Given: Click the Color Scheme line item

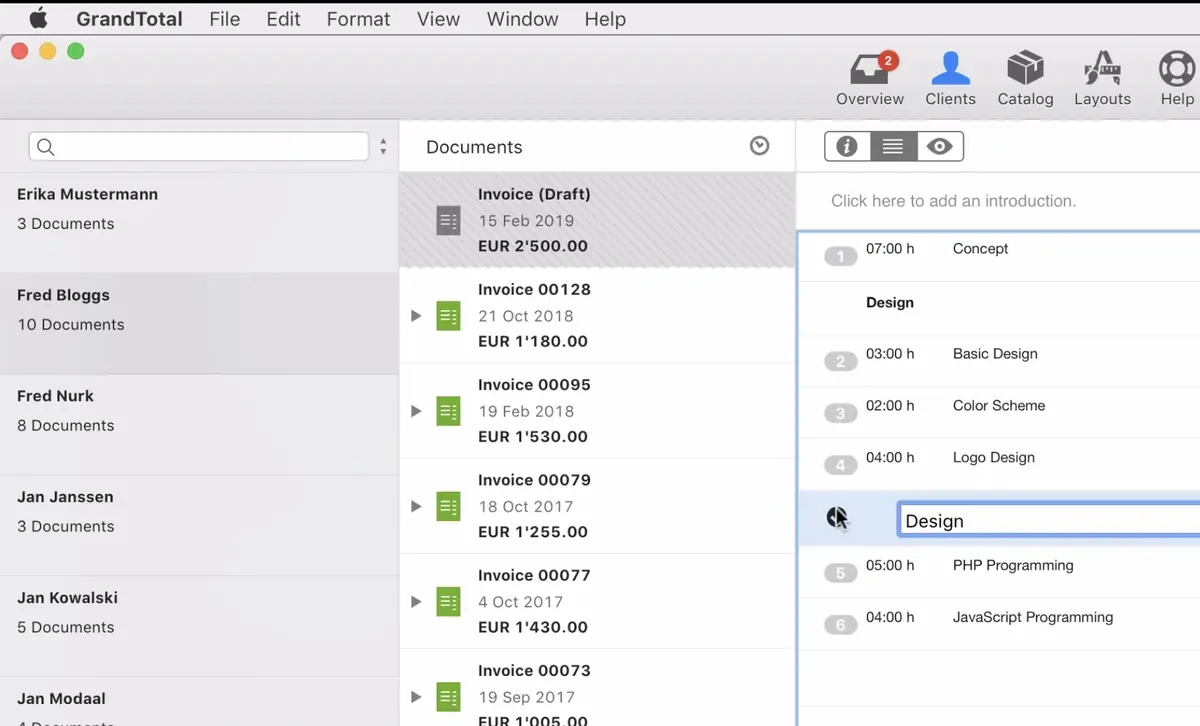Looking at the screenshot, I should [x=999, y=405].
